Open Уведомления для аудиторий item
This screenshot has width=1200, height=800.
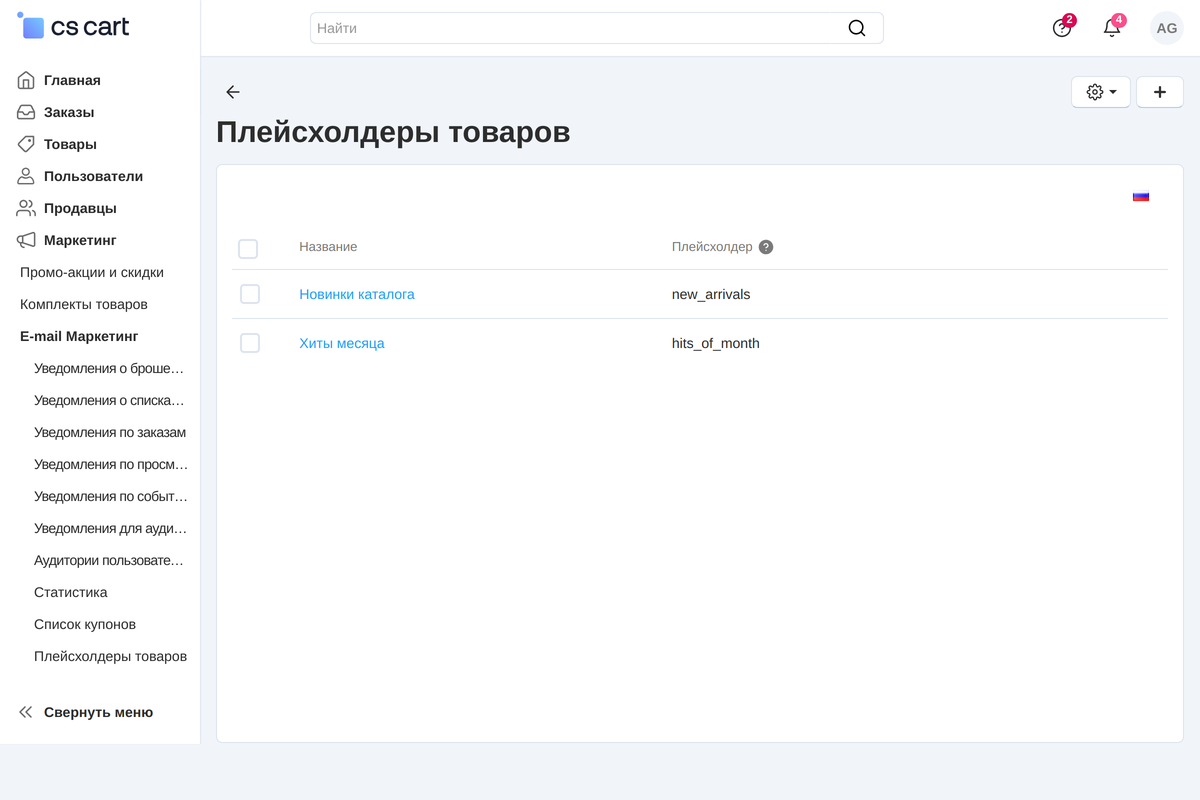point(110,528)
